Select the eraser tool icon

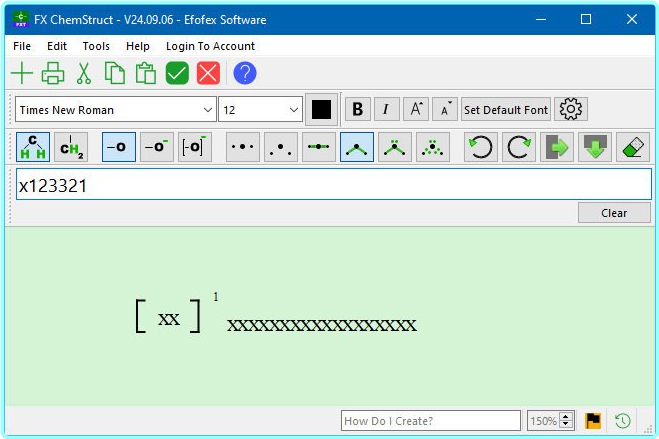pos(632,147)
